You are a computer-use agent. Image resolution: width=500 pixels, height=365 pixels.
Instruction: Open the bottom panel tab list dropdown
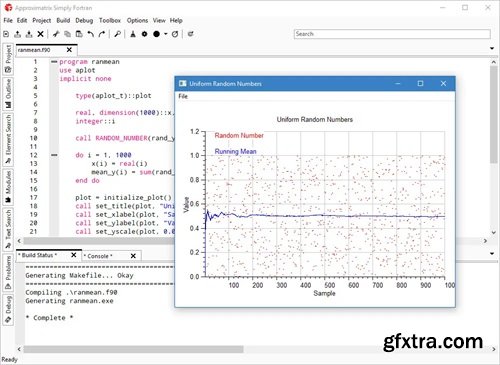492,254
